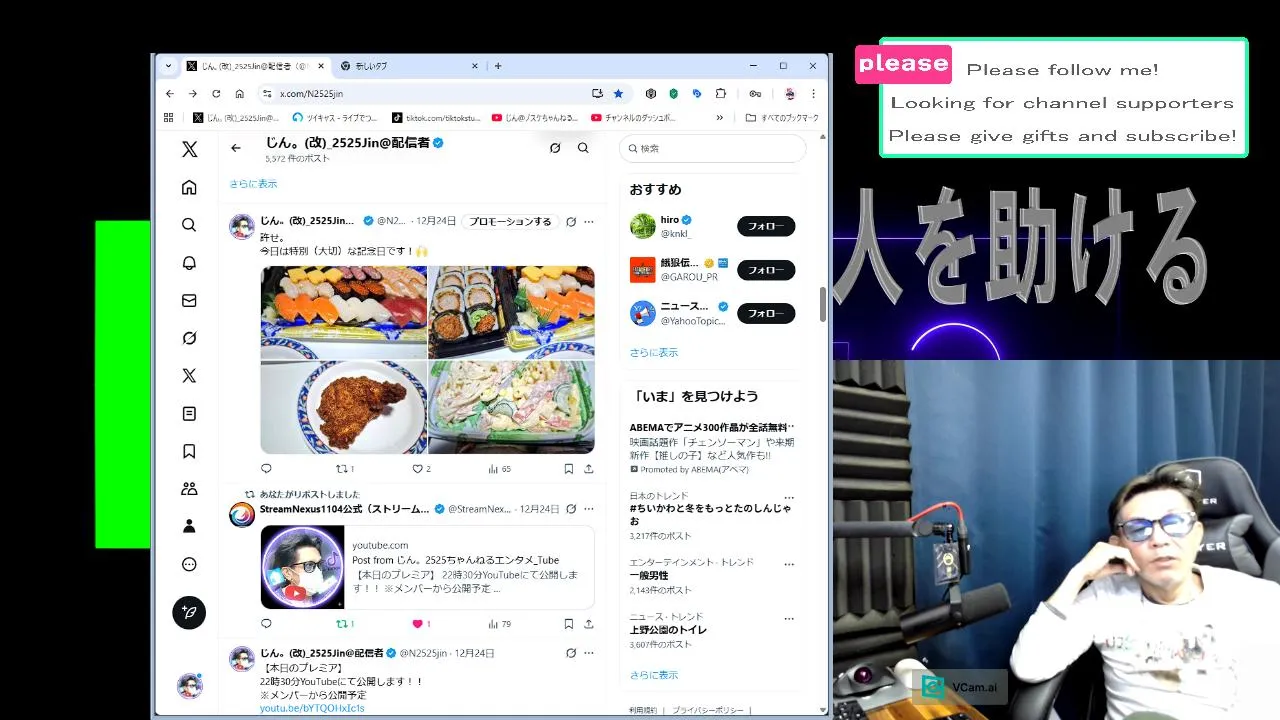Open a new Chrome tab
Image resolution: width=1280 pixels, height=720 pixels.
[498, 66]
